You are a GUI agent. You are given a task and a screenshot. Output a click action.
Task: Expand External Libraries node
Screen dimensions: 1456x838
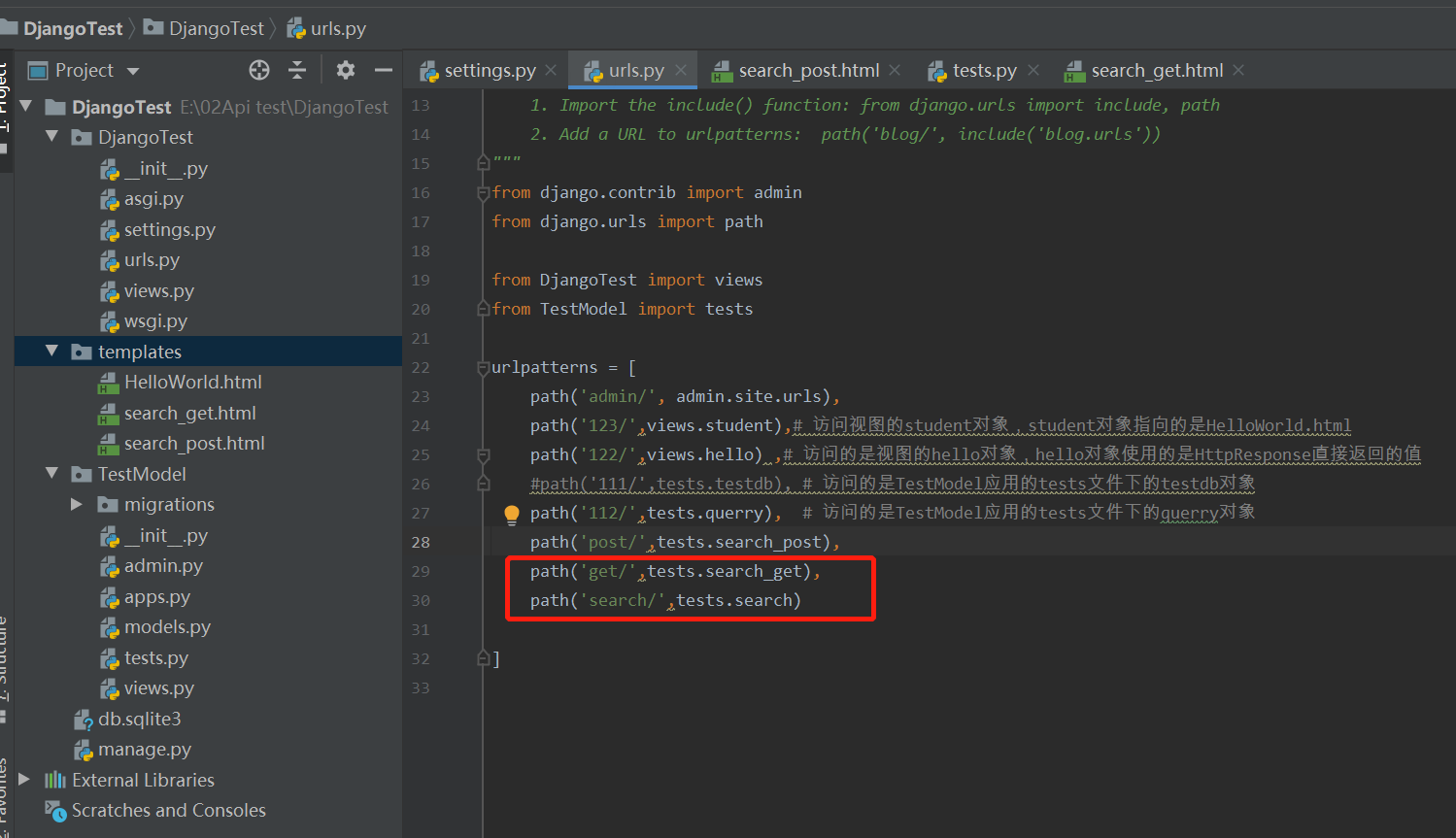[24, 780]
